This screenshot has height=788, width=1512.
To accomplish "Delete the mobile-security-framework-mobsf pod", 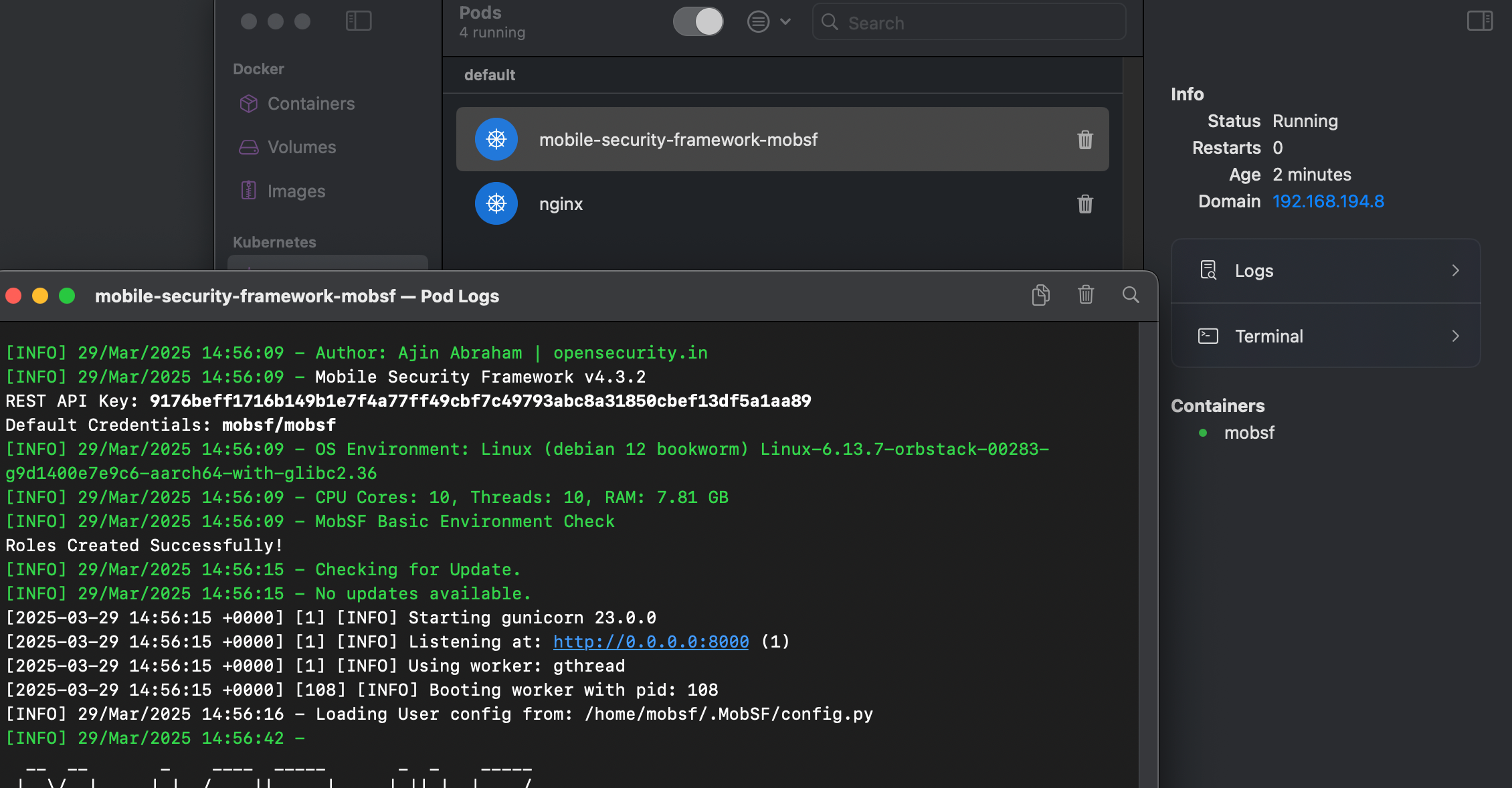I will click(1085, 139).
